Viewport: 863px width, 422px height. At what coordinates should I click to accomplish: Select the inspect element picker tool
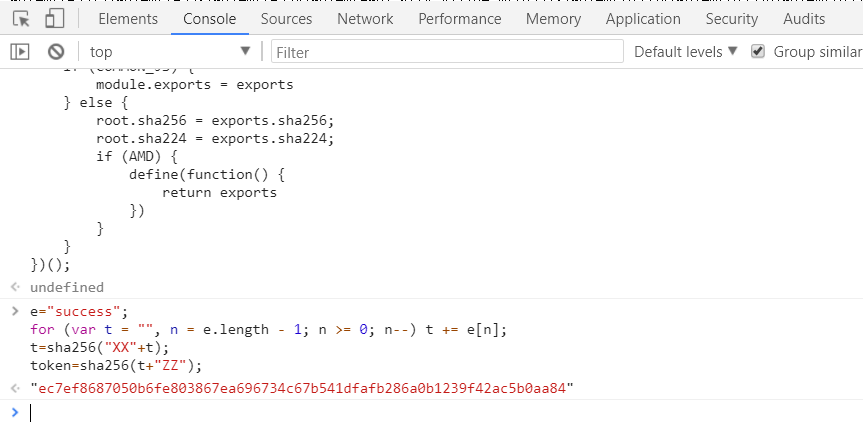click(x=21, y=19)
